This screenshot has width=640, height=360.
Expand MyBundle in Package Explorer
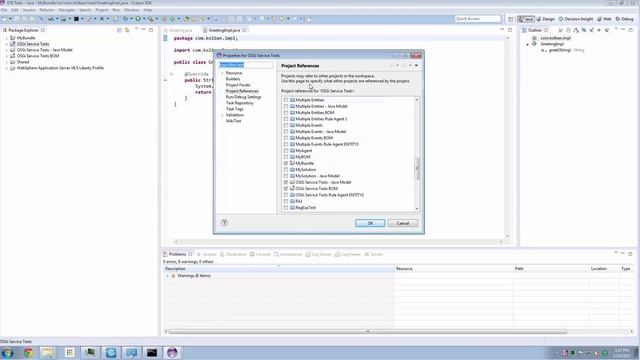pos(7,38)
